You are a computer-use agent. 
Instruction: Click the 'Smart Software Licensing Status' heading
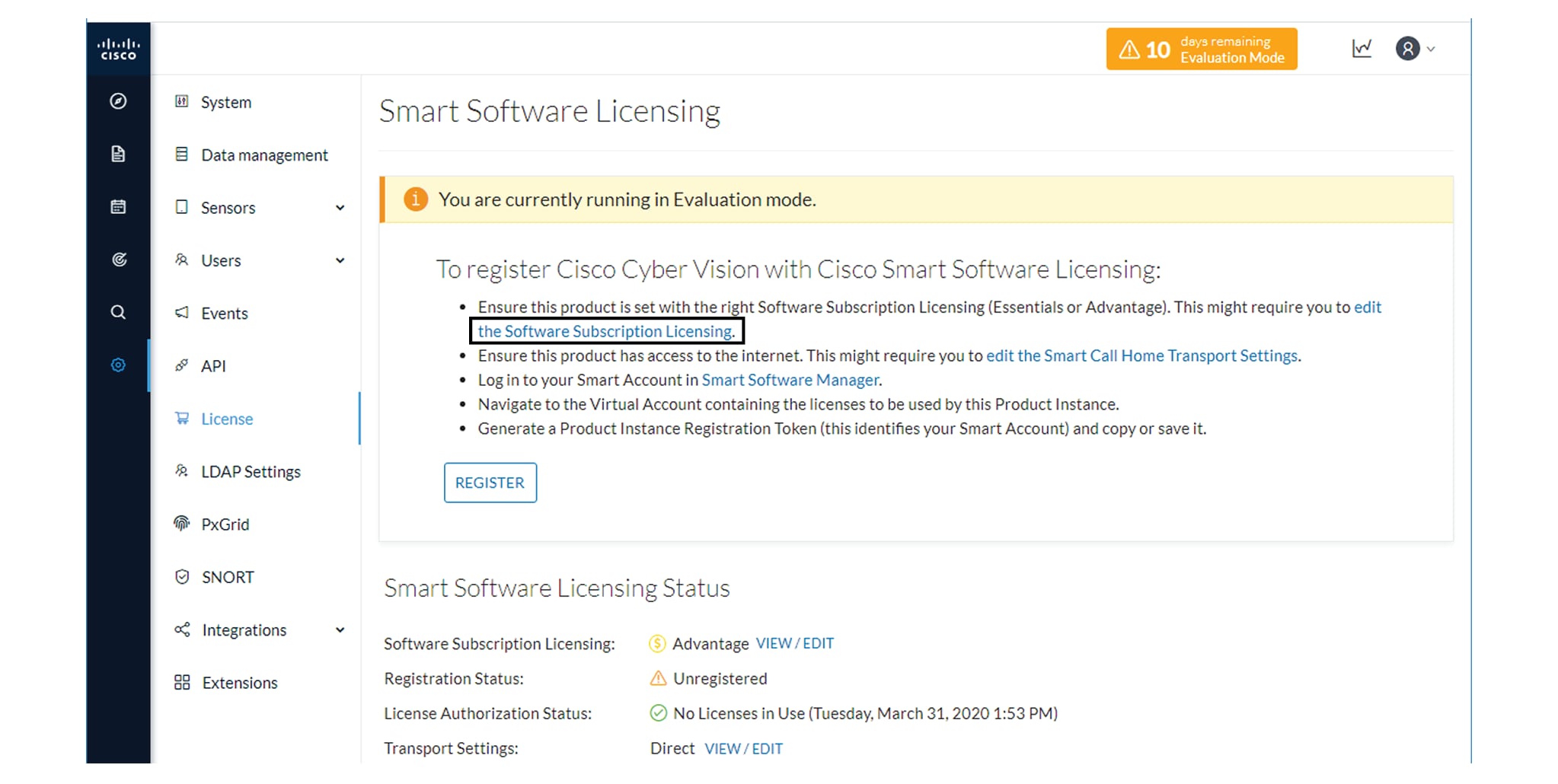click(557, 588)
